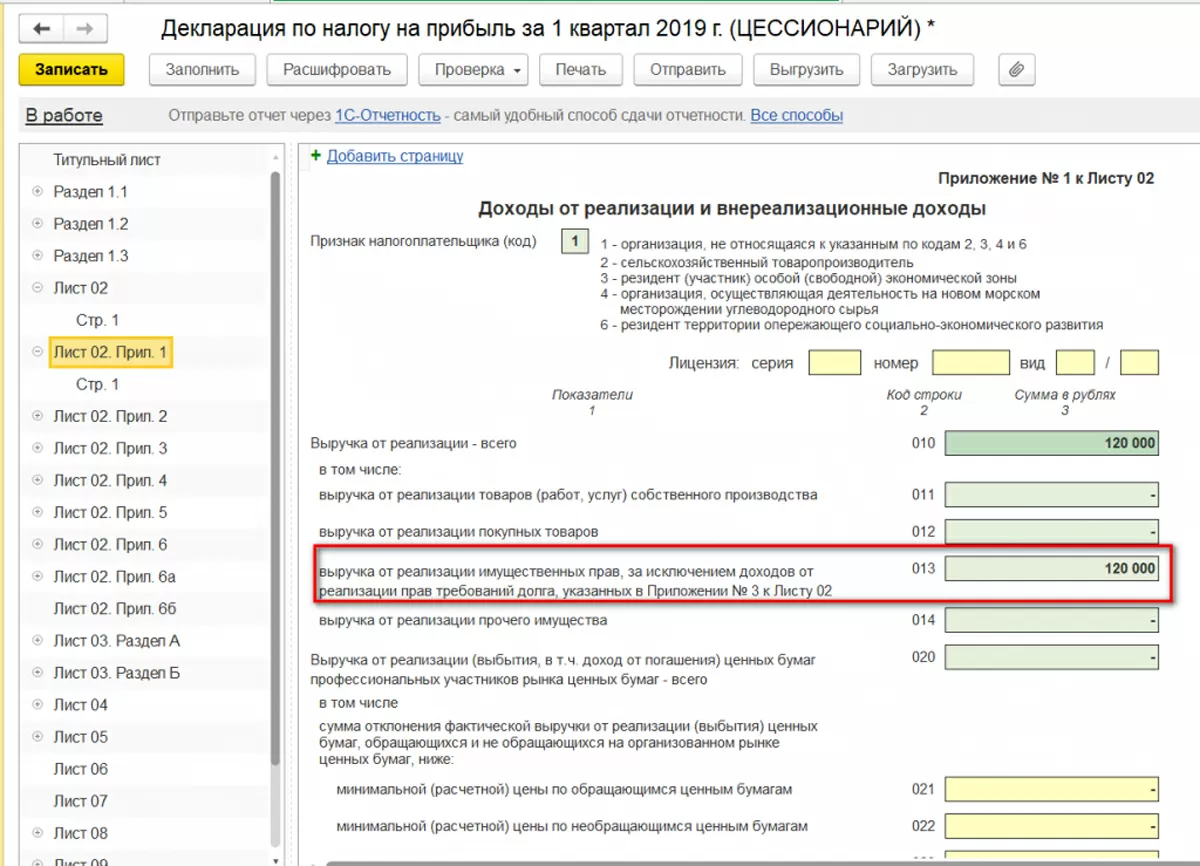Expand Лист 02. Прил. 4 node
Viewport: 1200px width, 866px height.
click(38, 480)
